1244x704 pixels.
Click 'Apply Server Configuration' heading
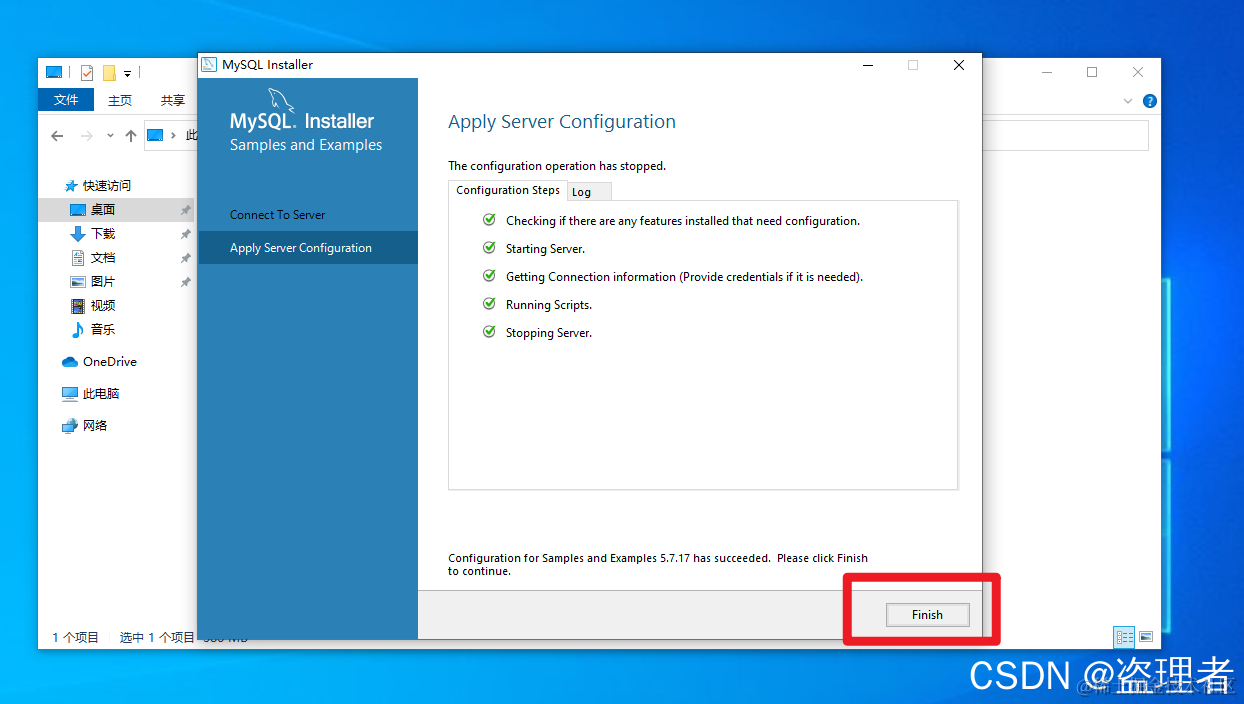(x=562, y=122)
